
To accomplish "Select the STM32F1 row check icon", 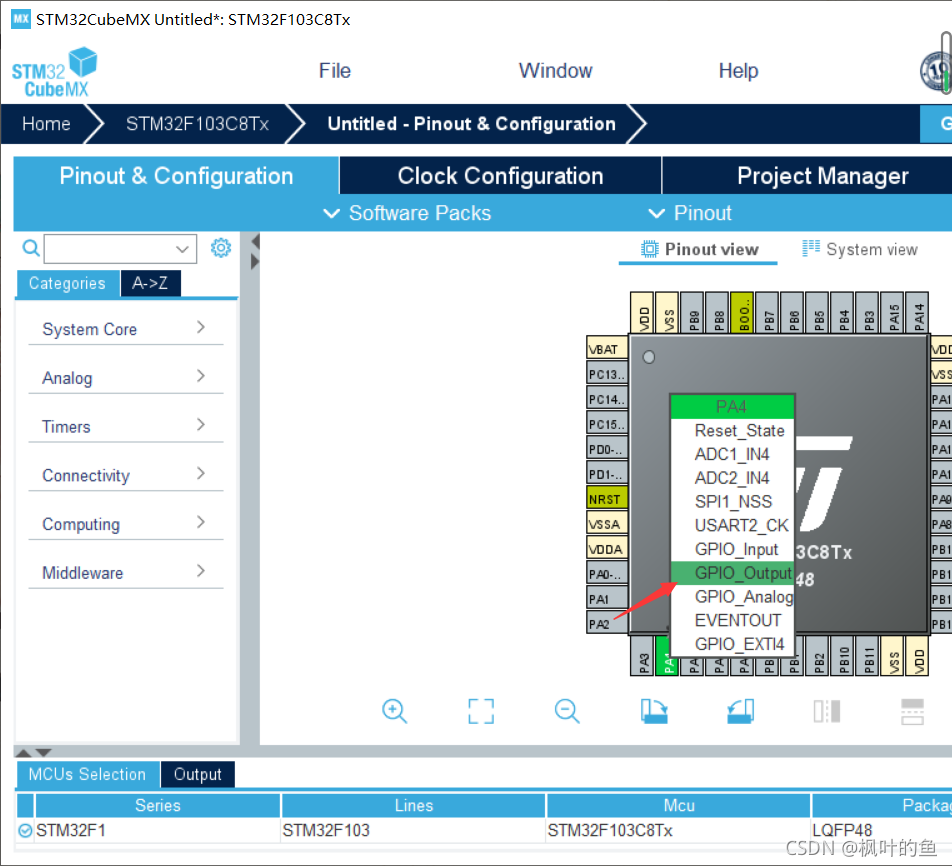I will [x=25, y=830].
